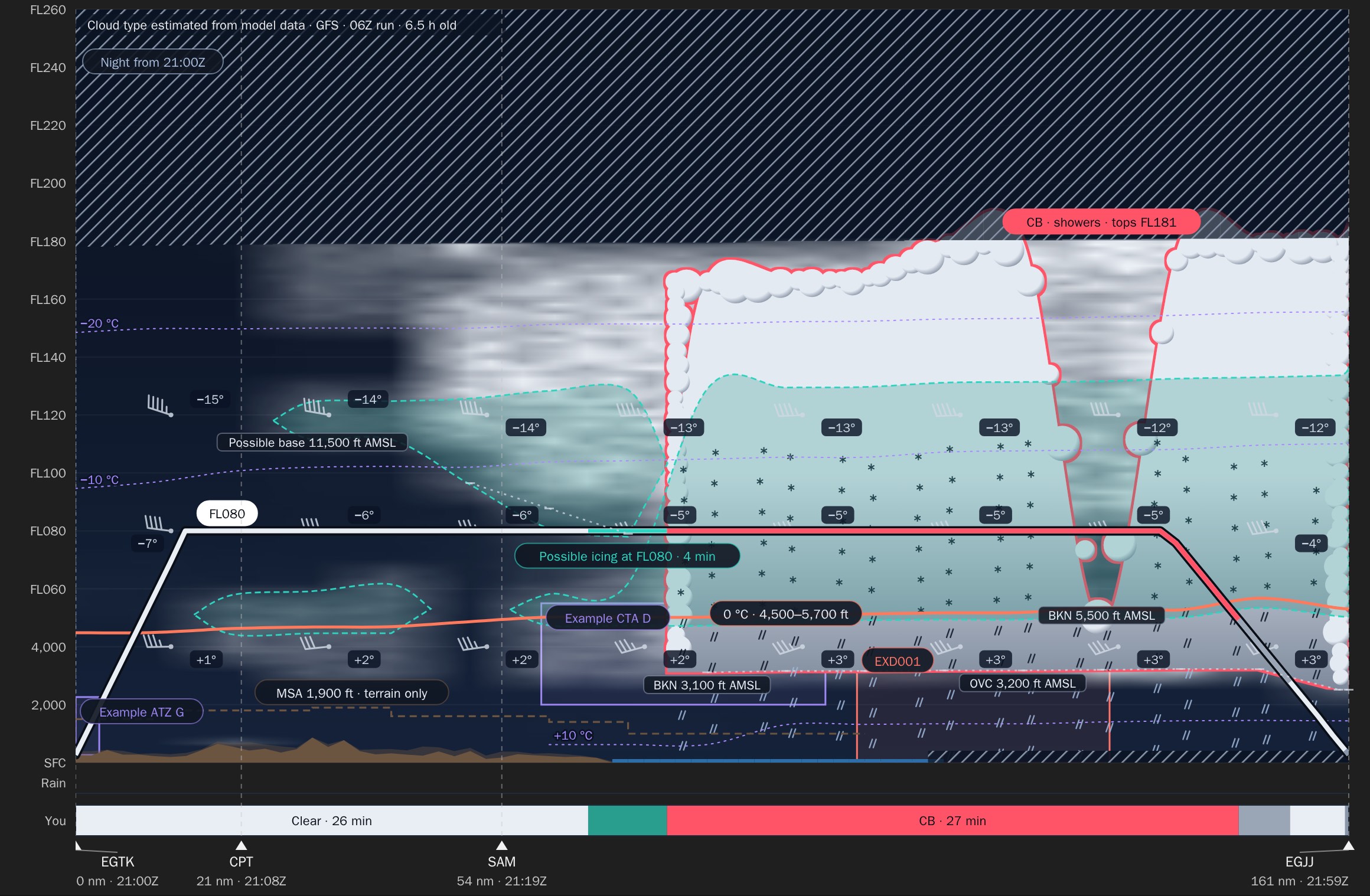Click the −10 °C isotherm label

tap(99, 480)
